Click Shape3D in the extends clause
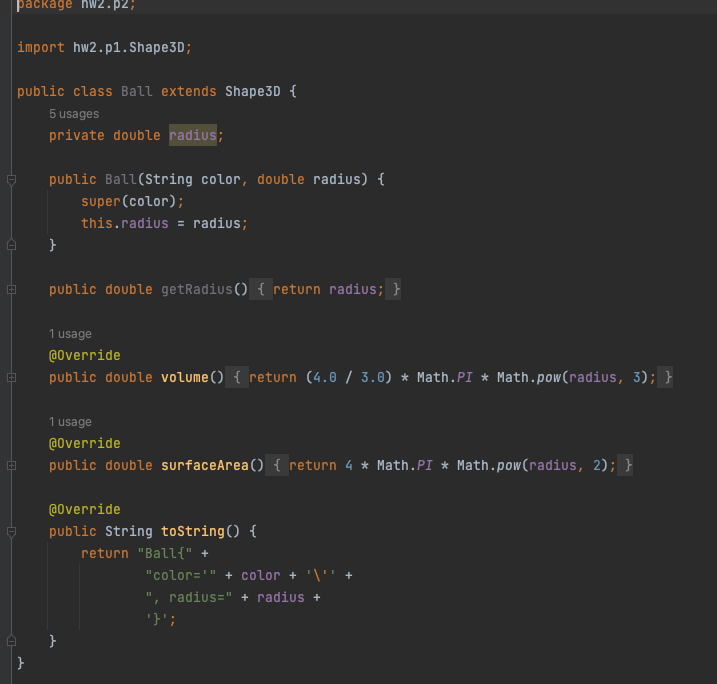Viewport: 717px width, 684px height. 252,91
